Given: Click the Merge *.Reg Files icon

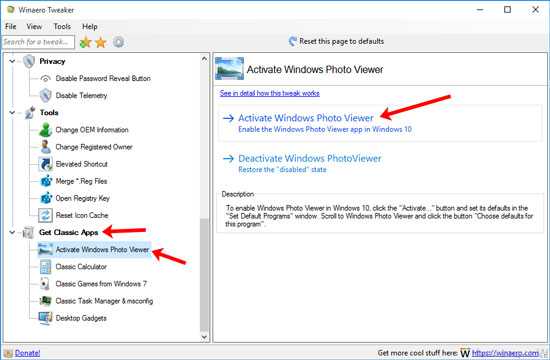Looking at the screenshot, I should click(46, 181).
